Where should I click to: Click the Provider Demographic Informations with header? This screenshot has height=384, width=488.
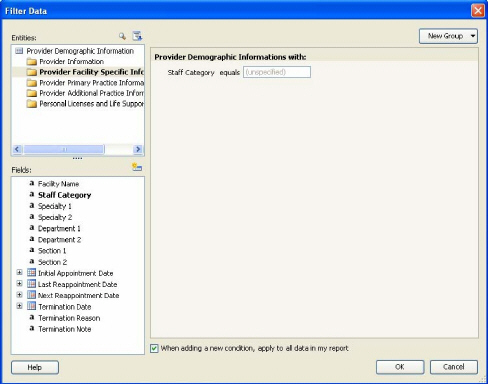pos(230,57)
